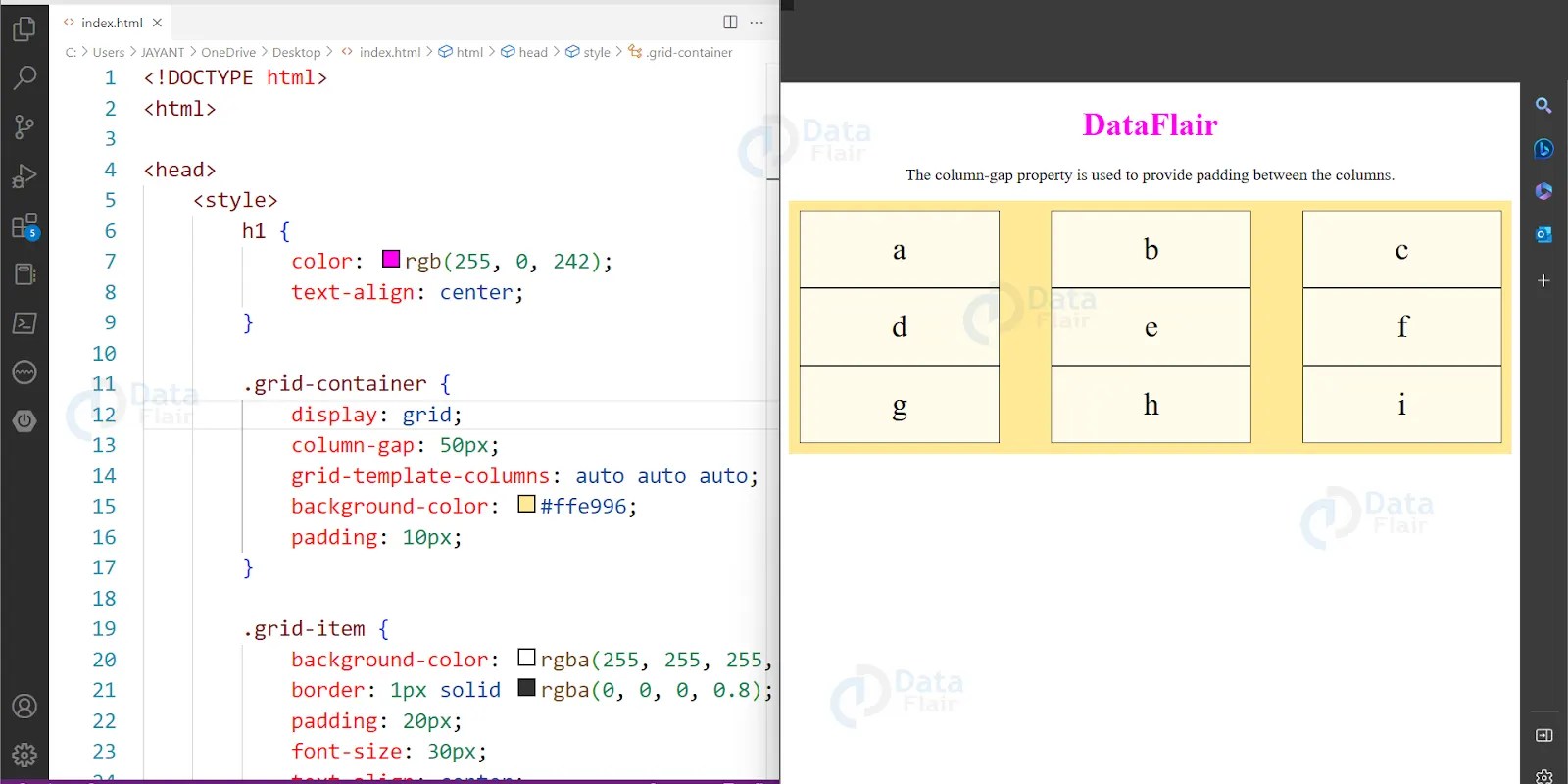This screenshot has height=784, width=1568.
Task: Open the head symbol breadcrumb
Action: click(524, 52)
